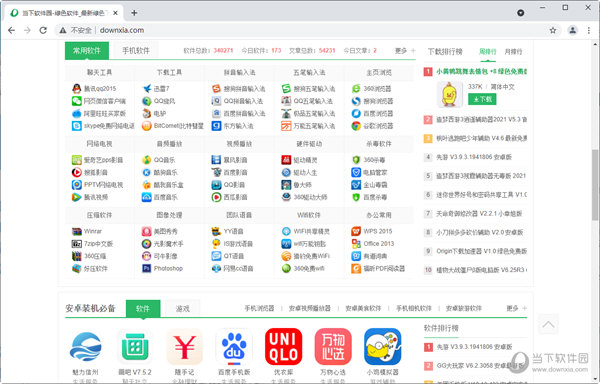600x384 pixels.
Task: Click the skype icon in chat tools
Action: 77,126
